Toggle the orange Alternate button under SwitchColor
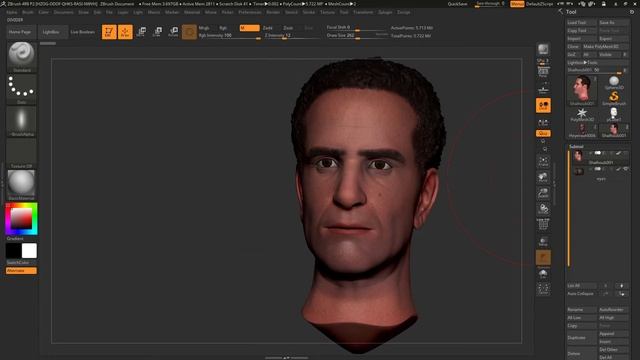This screenshot has height=360, width=640. pyautogui.click(x=21, y=271)
